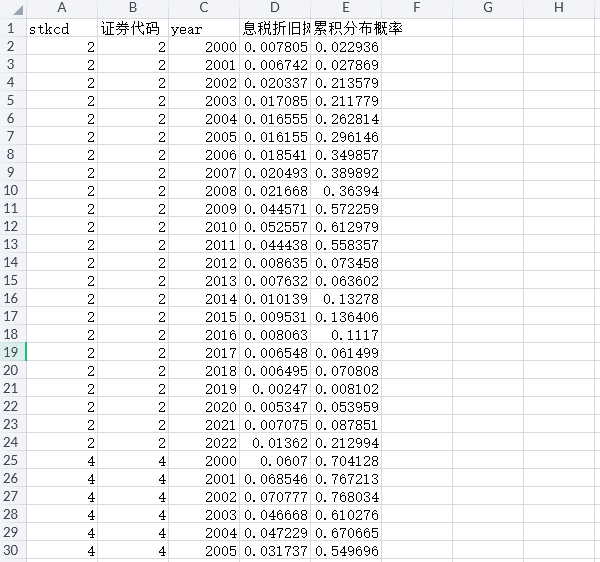Click cell with value 0.213579

pos(346,83)
